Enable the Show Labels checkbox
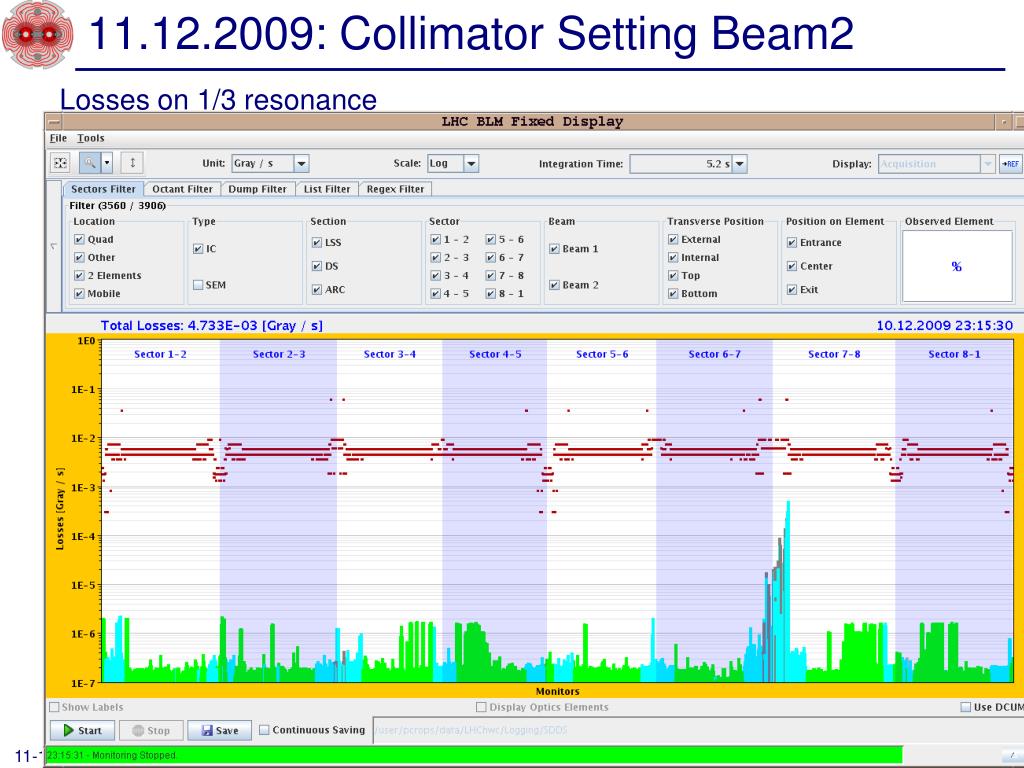The height and width of the screenshot is (768, 1024). [x=54, y=707]
